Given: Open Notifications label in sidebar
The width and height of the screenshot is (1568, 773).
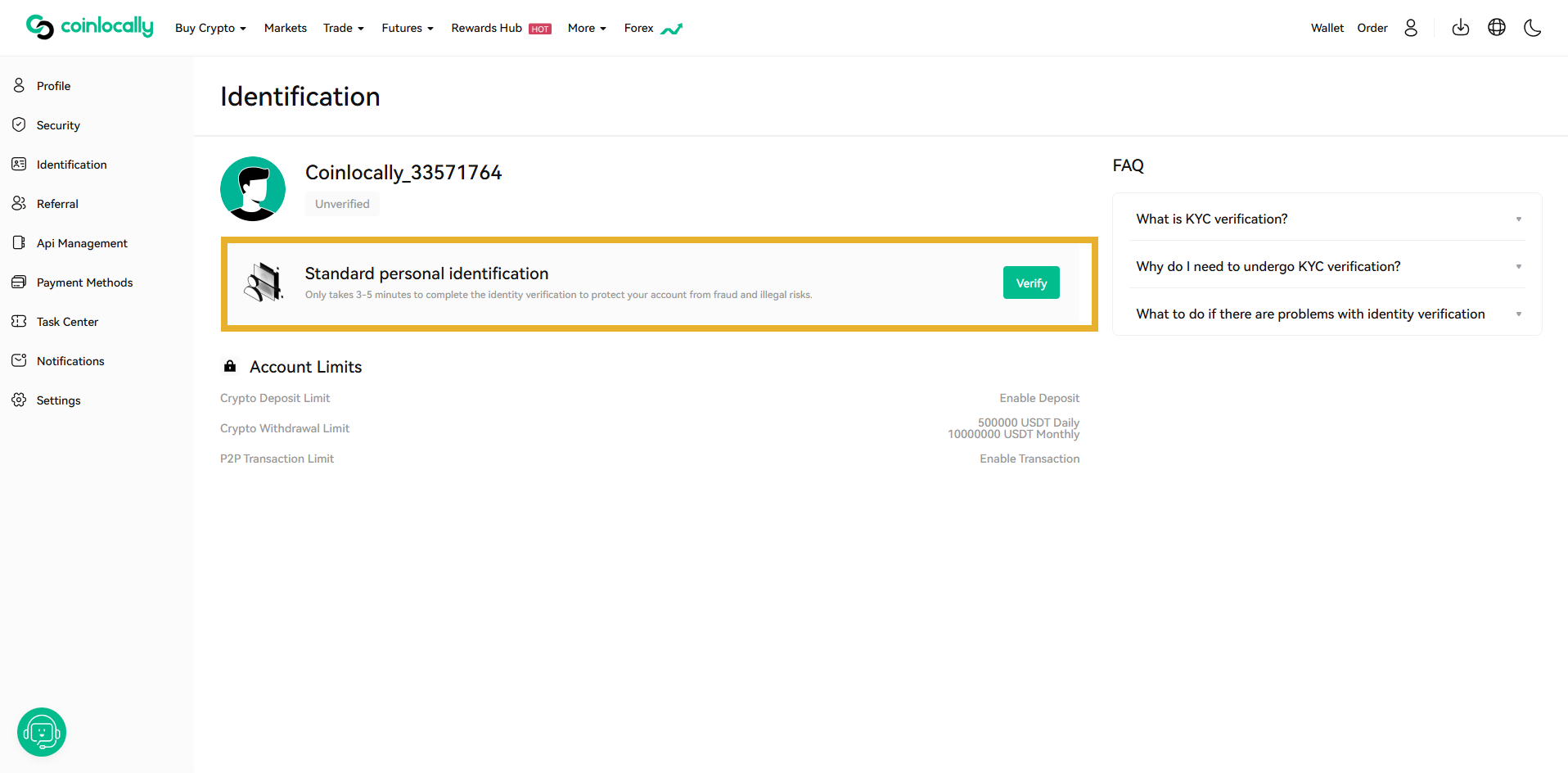Looking at the screenshot, I should tap(70, 361).
